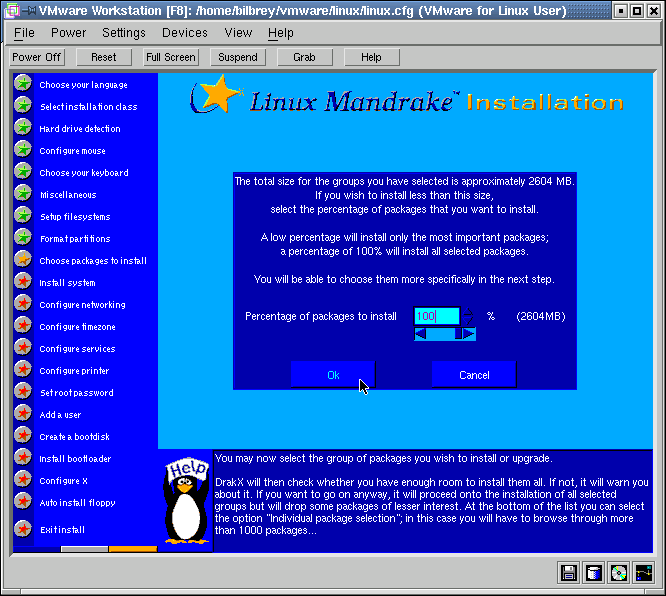Click the star beside Set root password
Image resolution: width=666 pixels, height=596 pixels.
(23, 392)
